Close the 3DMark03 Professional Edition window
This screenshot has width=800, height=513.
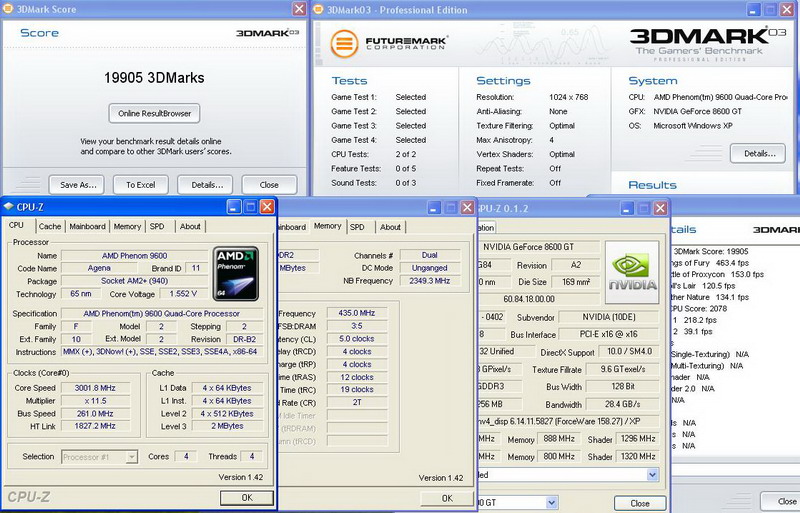pyautogui.click(x=788, y=9)
